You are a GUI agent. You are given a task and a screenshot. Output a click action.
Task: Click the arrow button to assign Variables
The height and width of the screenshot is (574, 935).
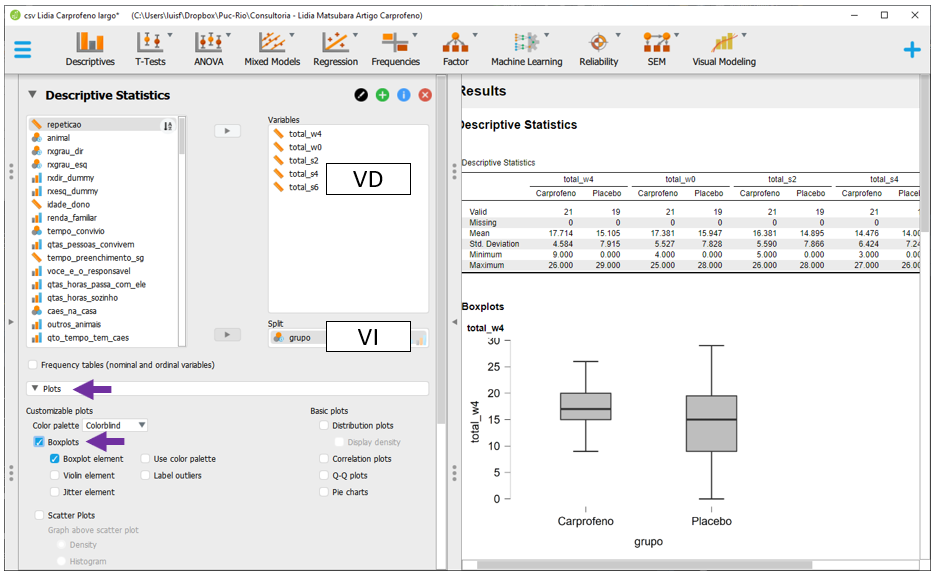tap(227, 131)
